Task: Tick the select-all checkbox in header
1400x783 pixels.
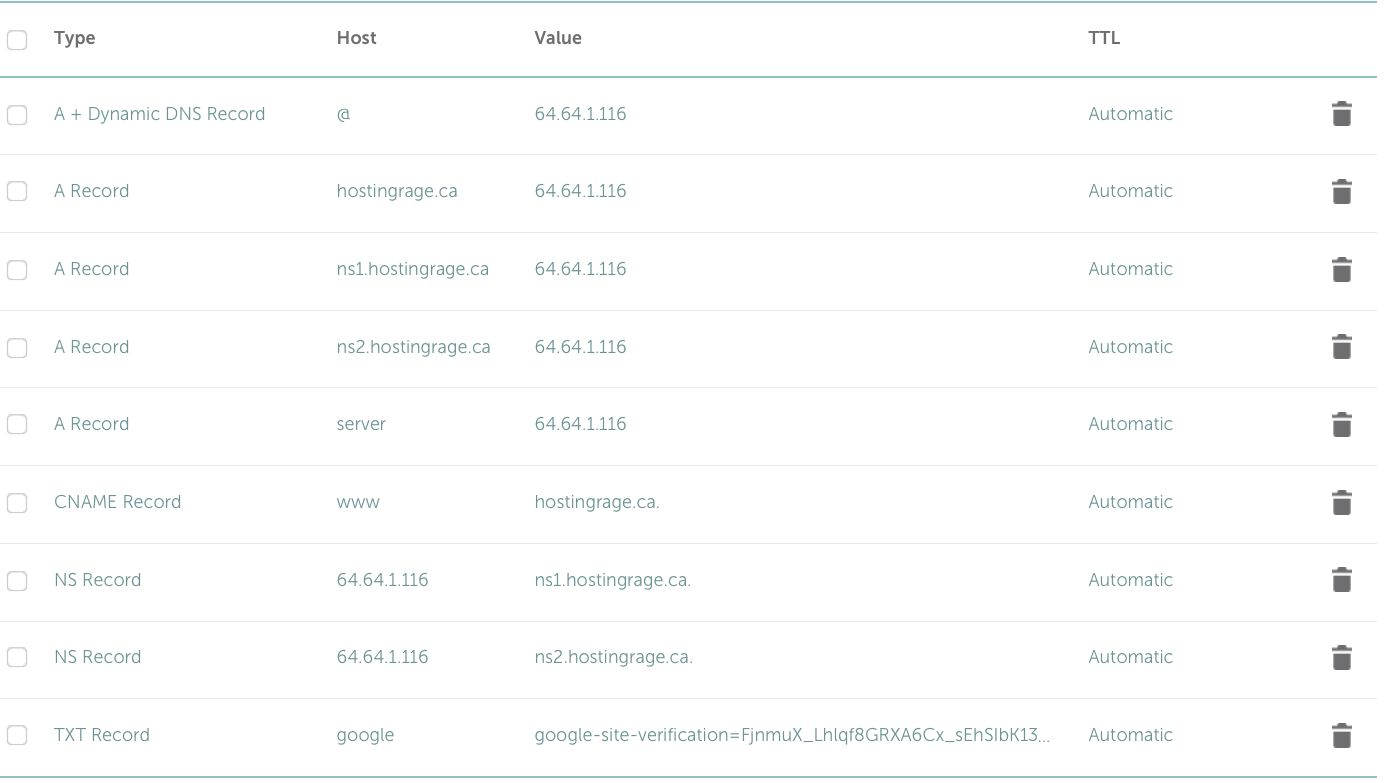Action: (17, 40)
